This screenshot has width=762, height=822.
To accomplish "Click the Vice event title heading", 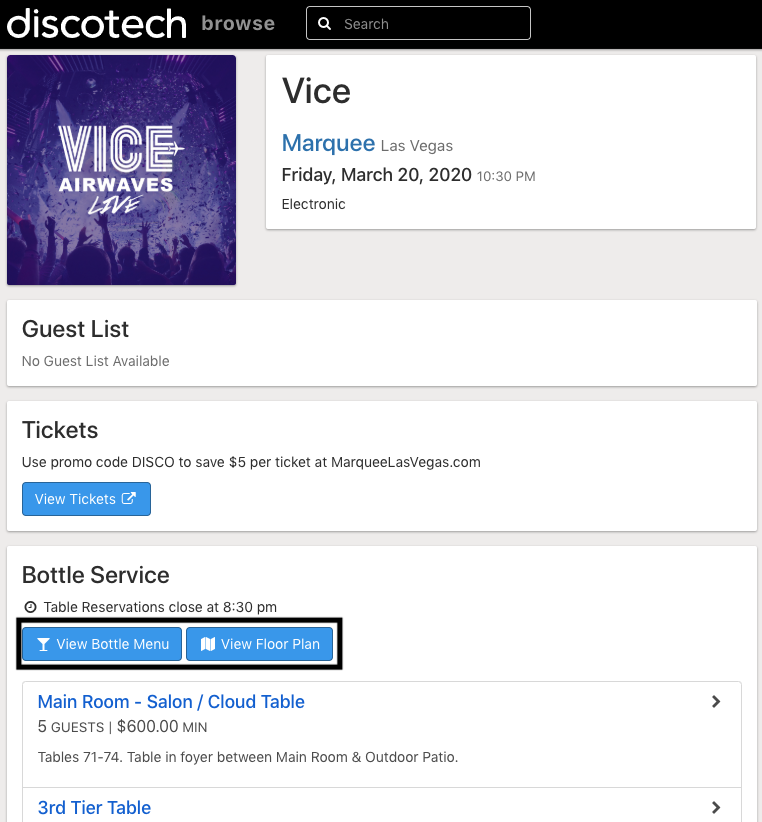I will click(x=316, y=91).
